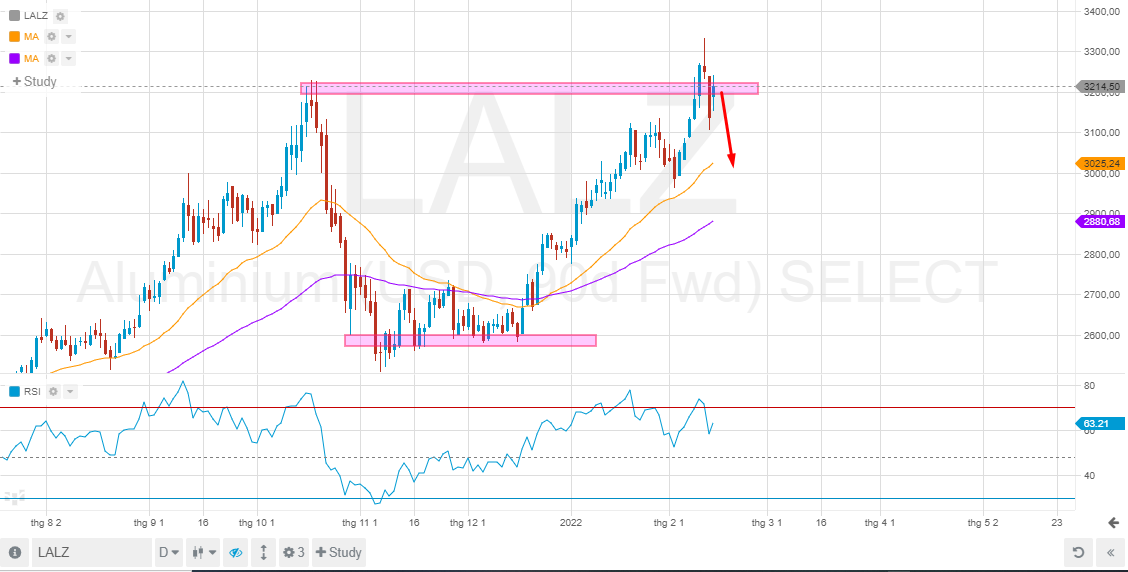Open settings gear next to LALZ legend
The width and height of the screenshot is (1128, 572).
[x=60, y=16]
